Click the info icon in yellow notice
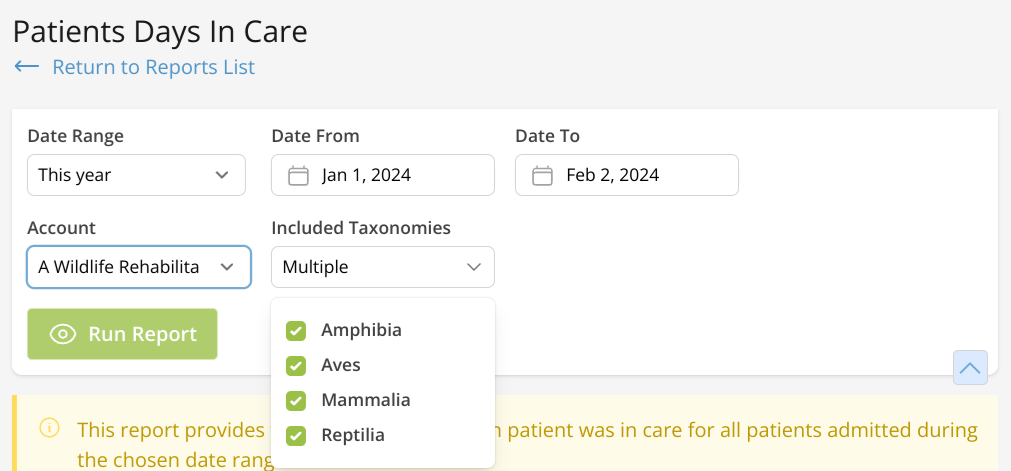Image resolution: width=1011 pixels, height=471 pixels. tap(49, 429)
